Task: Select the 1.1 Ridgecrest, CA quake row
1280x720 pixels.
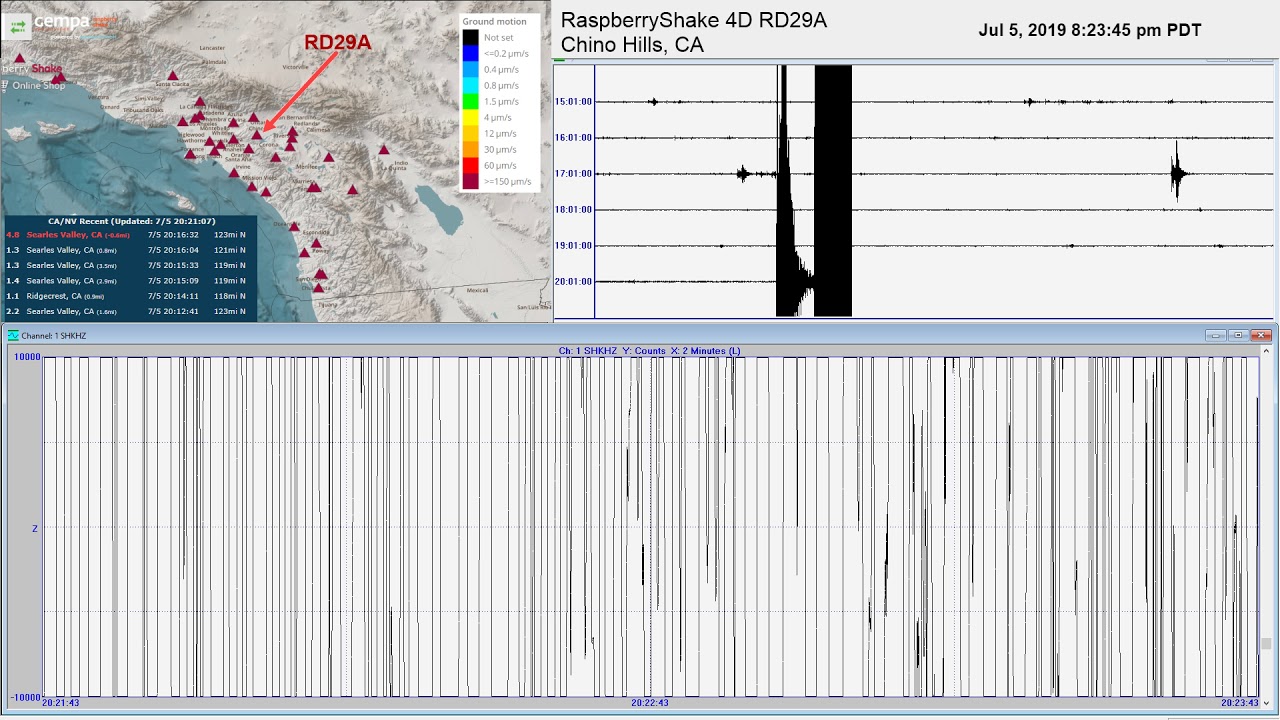Action: point(130,296)
